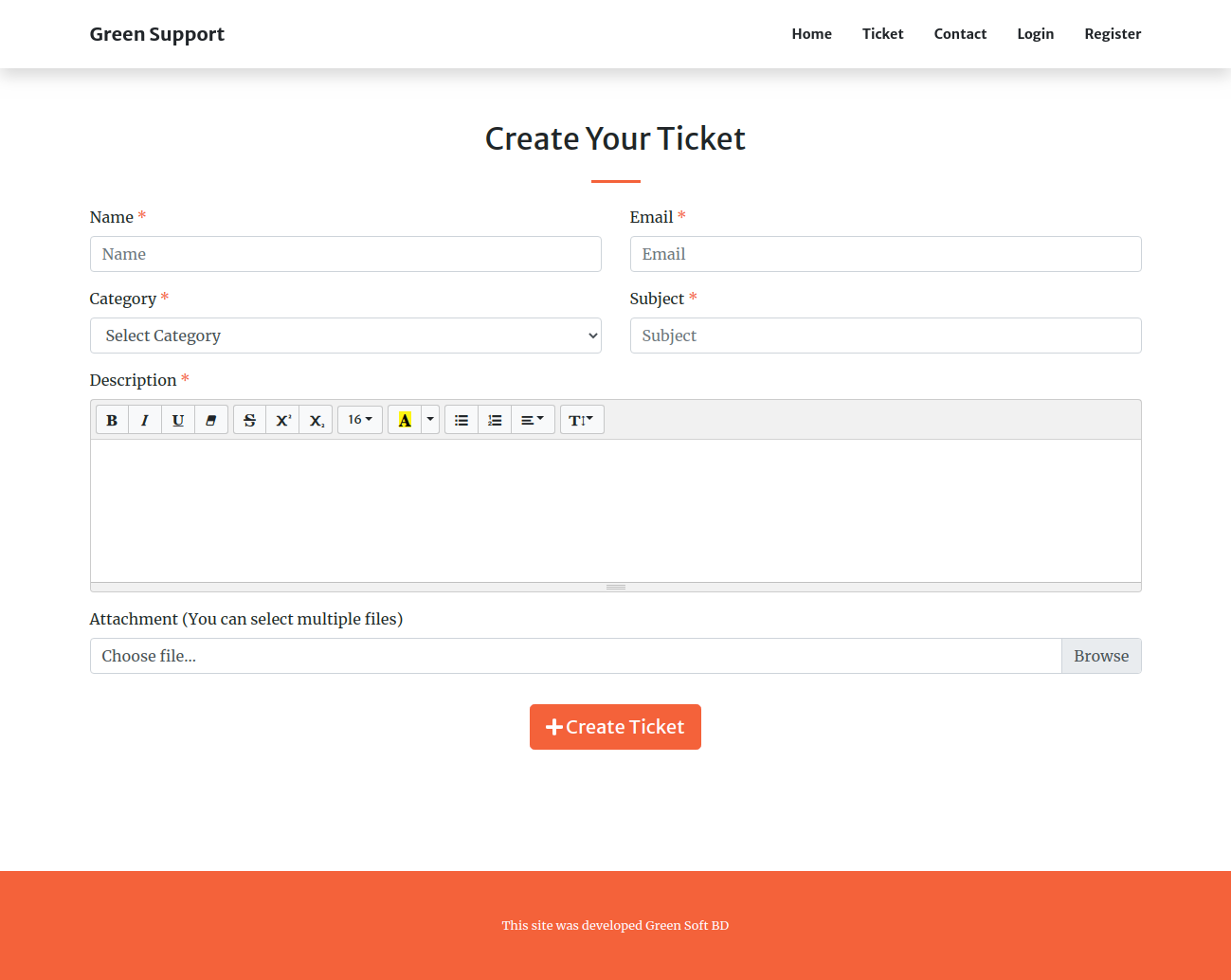Toggle italic formatting in description editor

coord(145,420)
